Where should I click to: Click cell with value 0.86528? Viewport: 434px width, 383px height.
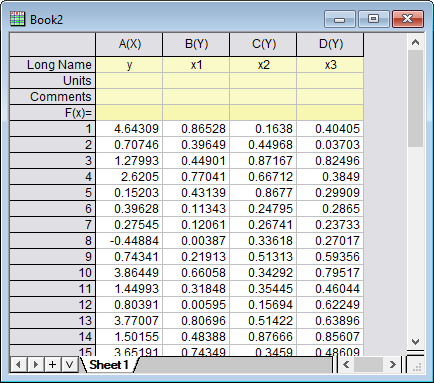[196, 129]
